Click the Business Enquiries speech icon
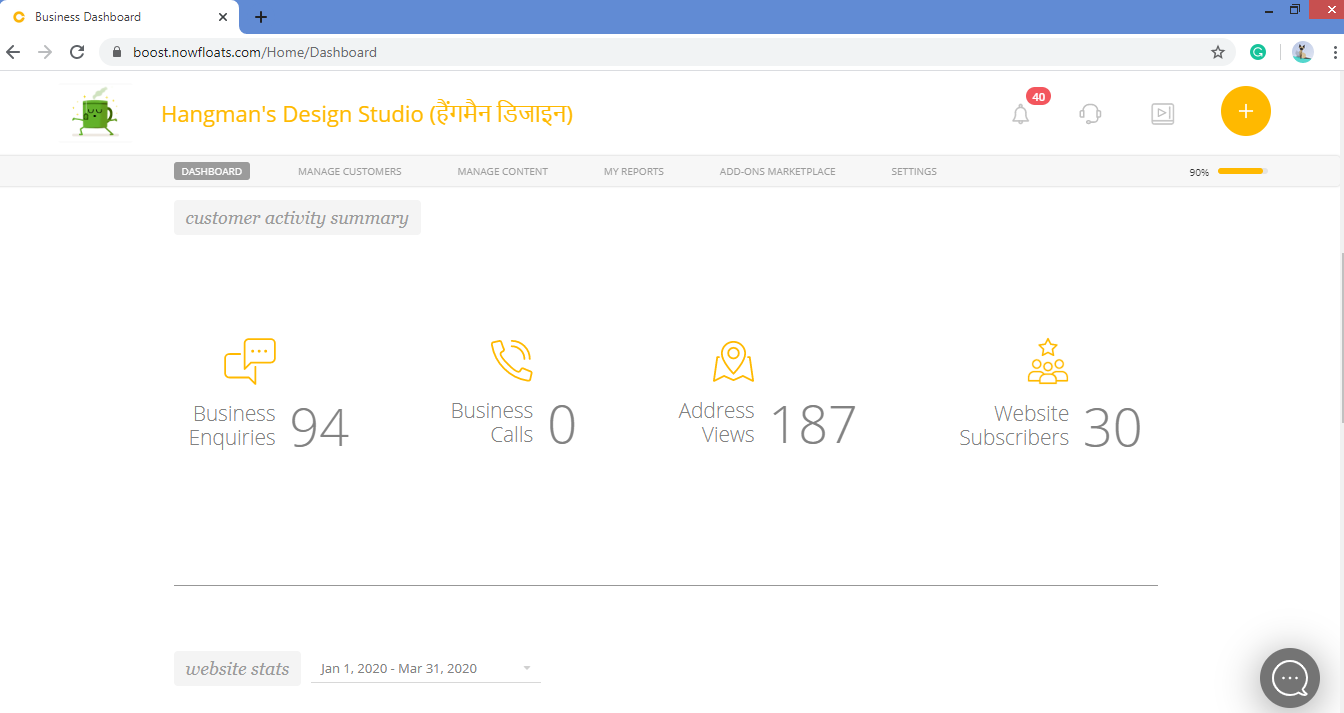The height and width of the screenshot is (713, 1344). [x=249, y=361]
